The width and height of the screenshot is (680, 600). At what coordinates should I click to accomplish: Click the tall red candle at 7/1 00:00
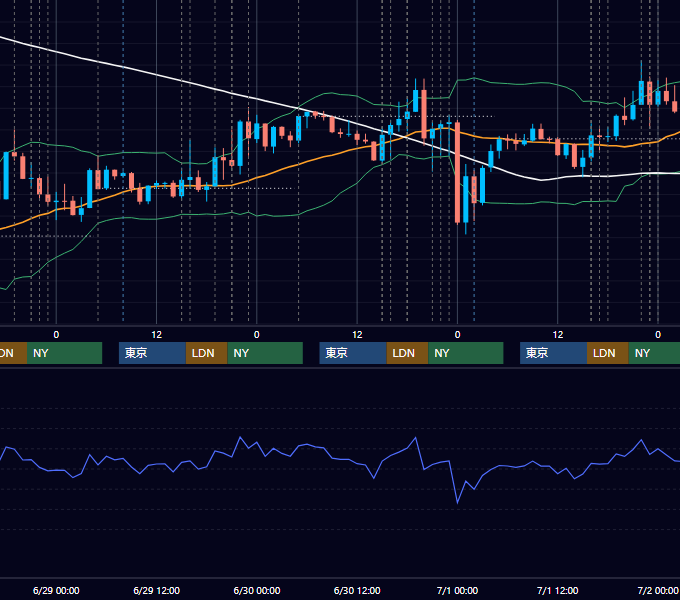coord(457,173)
